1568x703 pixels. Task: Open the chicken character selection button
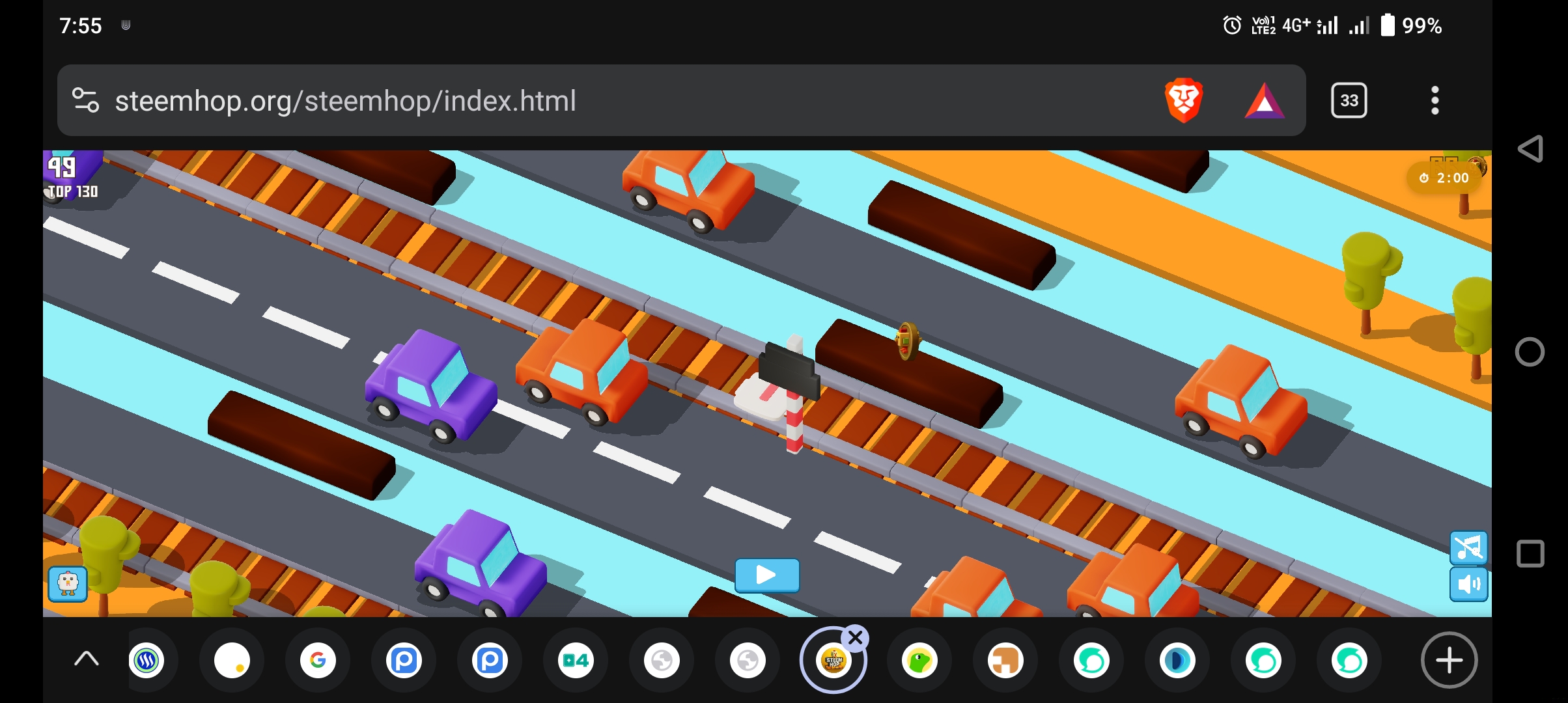[68, 584]
